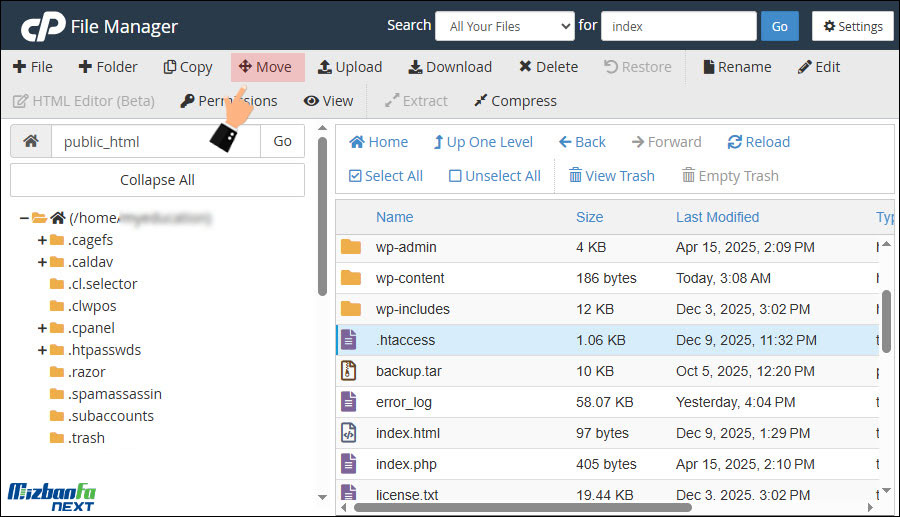This screenshot has height=517, width=900.
Task: Click the Collapse All button
Action: (157, 180)
